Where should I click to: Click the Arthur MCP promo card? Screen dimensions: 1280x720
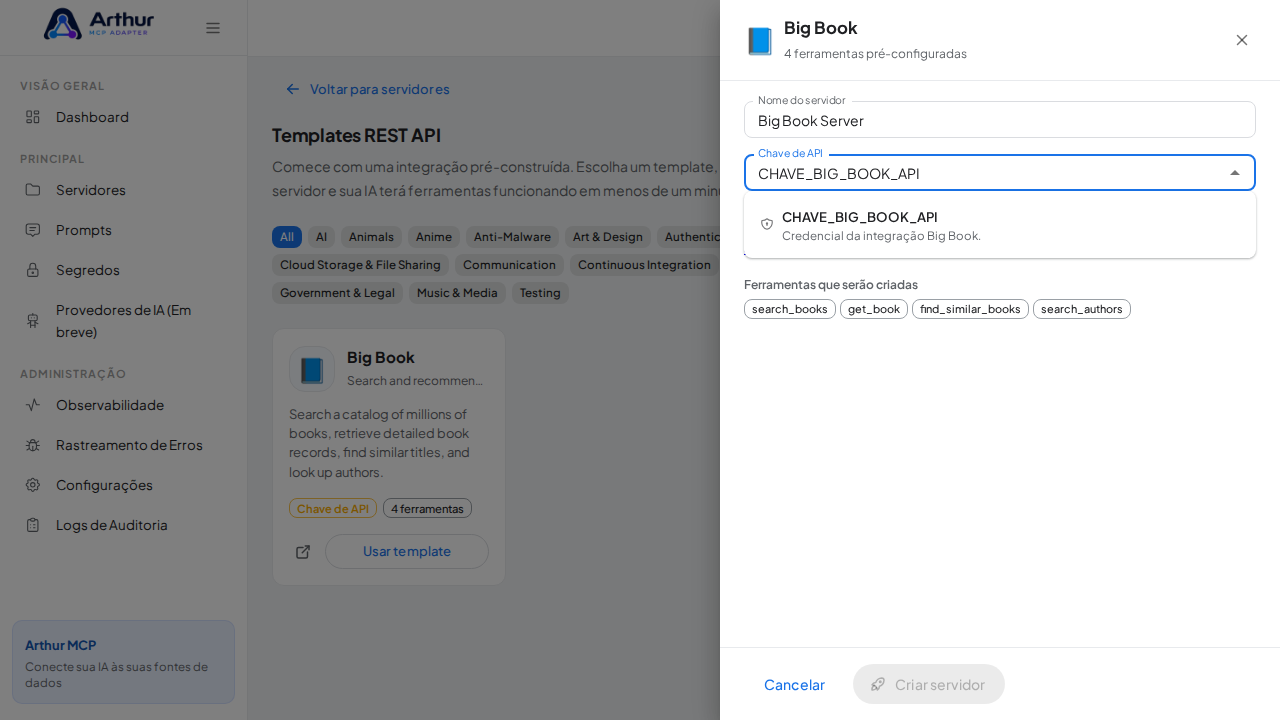(123, 662)
